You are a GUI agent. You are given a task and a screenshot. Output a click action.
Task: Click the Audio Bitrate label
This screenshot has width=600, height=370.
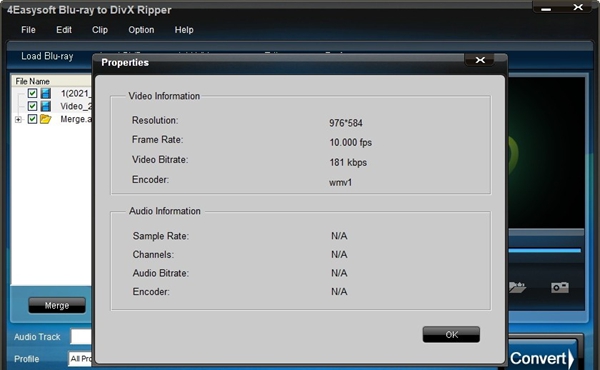[161, 273]
